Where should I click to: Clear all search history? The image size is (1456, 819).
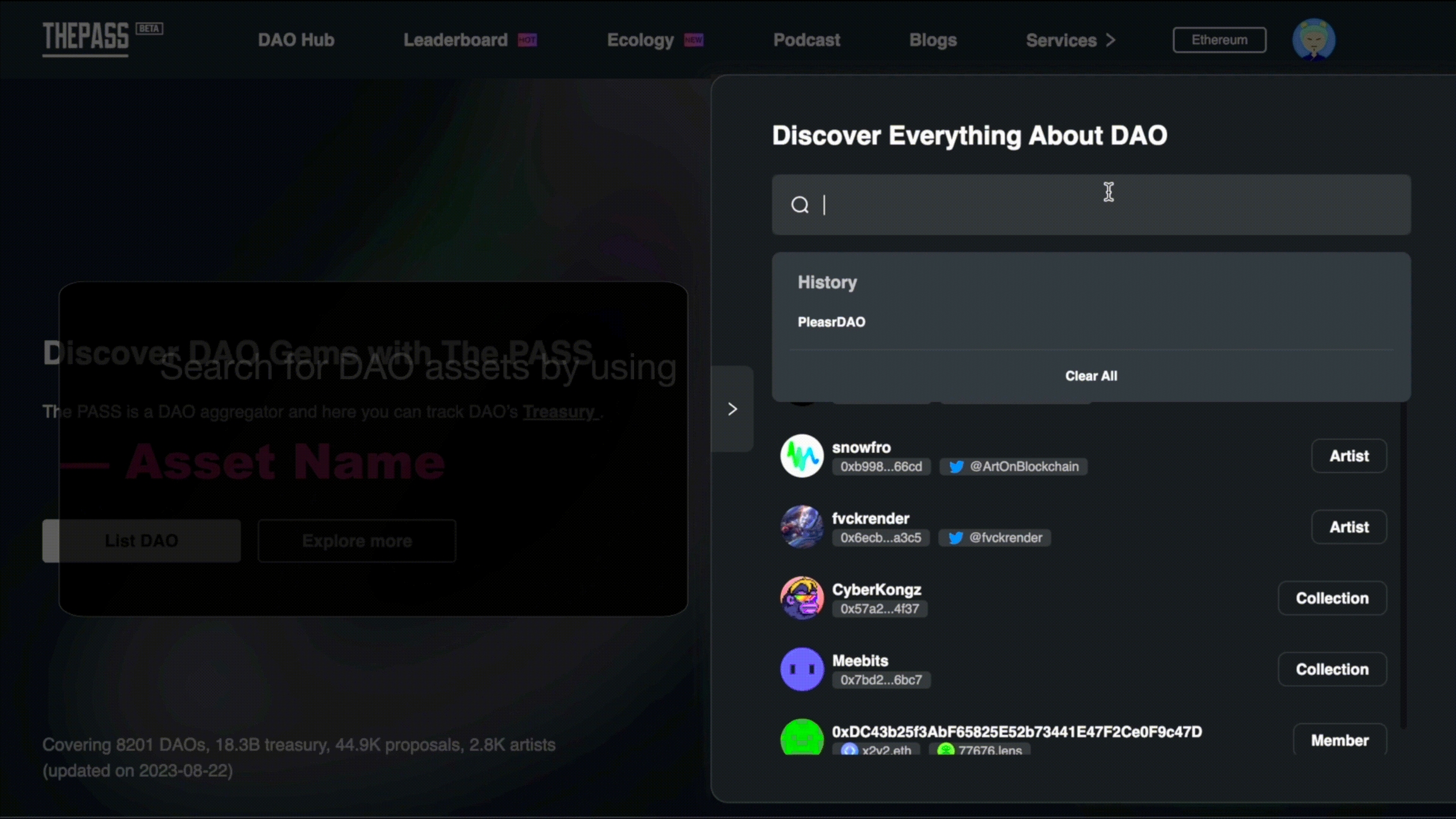click(1091, 376)
